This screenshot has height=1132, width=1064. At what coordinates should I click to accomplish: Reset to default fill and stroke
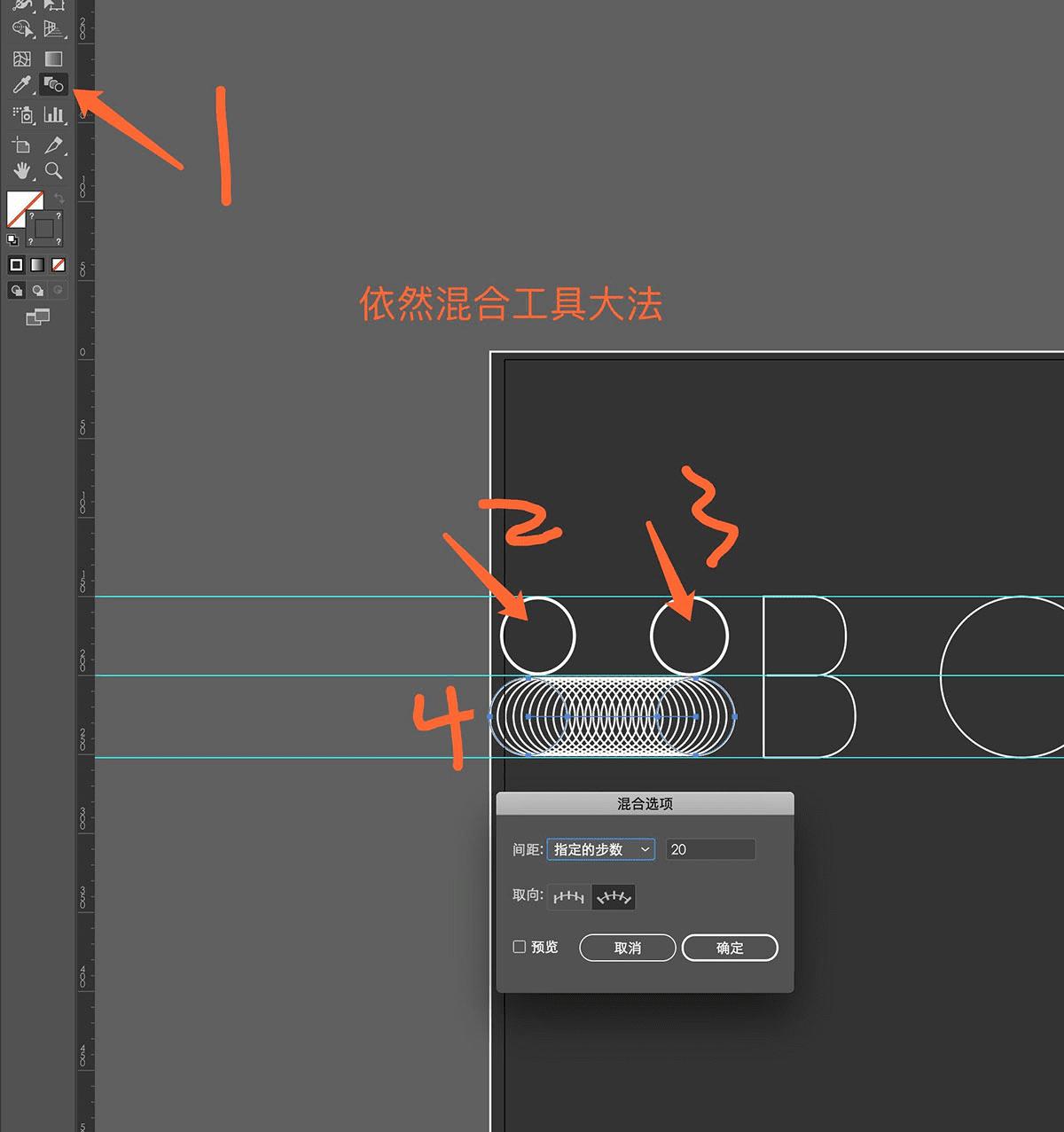pyautogui.click(x=12, y=239)
